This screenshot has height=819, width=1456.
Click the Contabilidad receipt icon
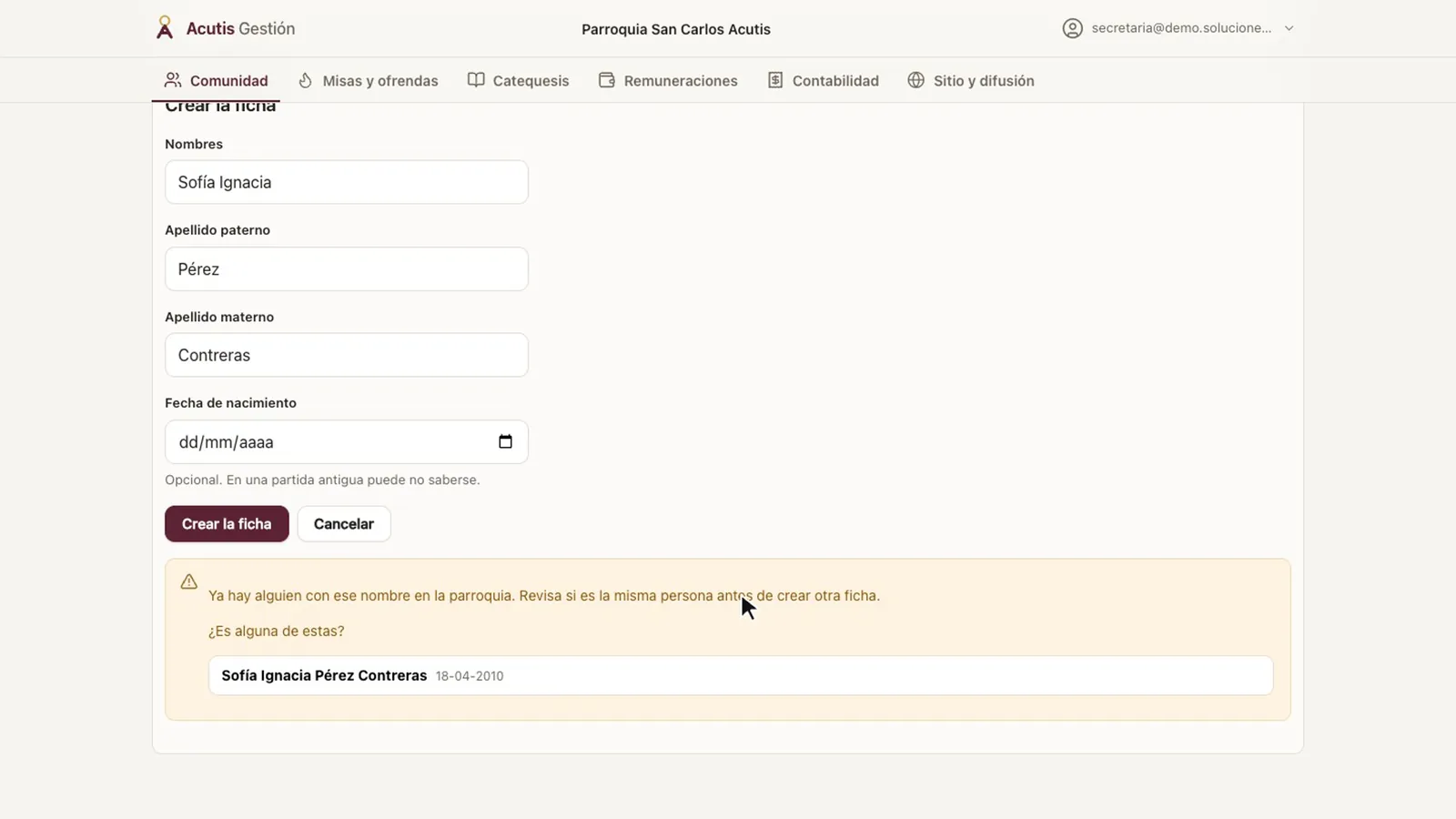pyautogui.click(x=775, y=80)
